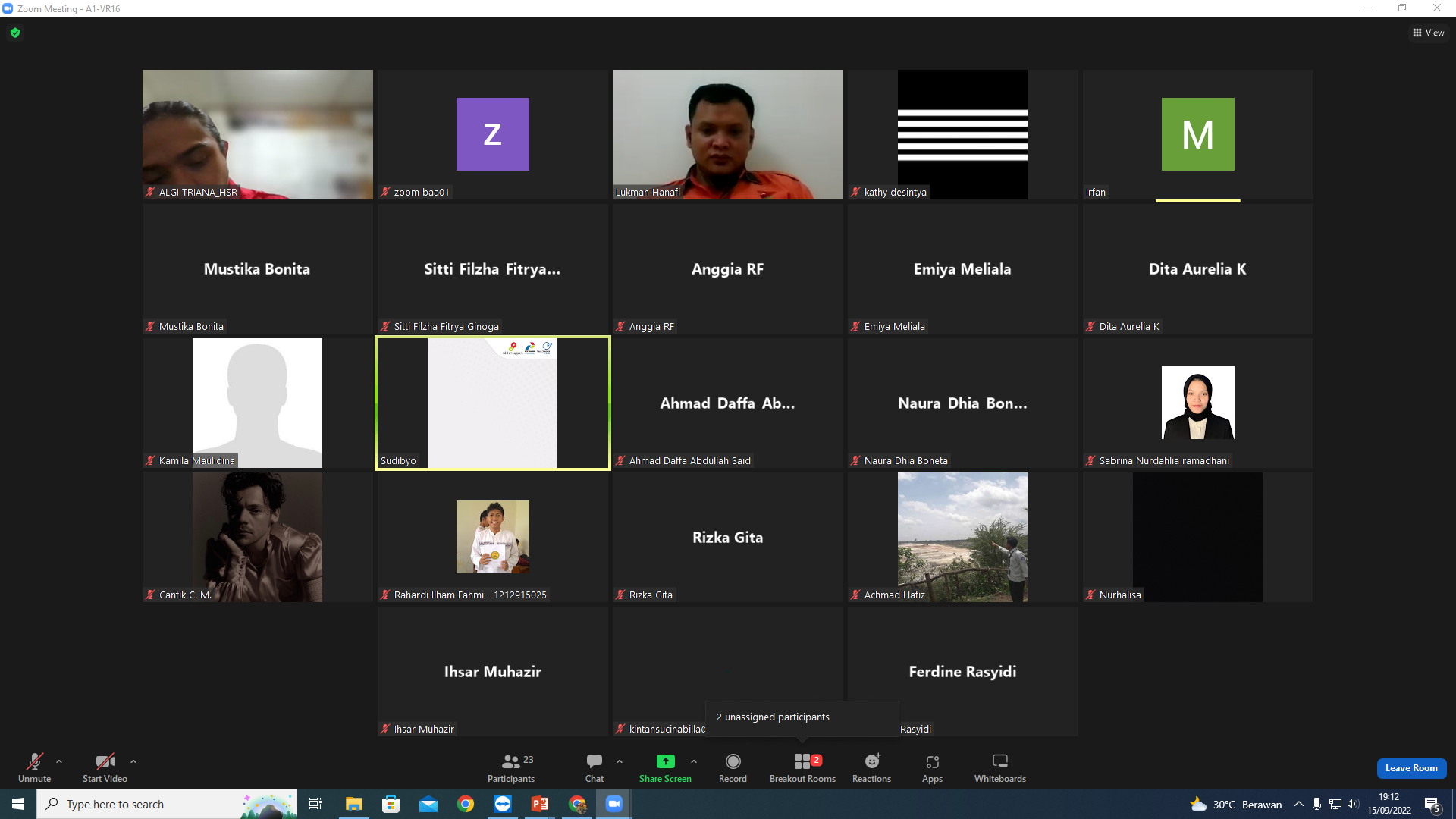Show hidden system tray icons
1456x819 pixels.
tap(1299, 804)
